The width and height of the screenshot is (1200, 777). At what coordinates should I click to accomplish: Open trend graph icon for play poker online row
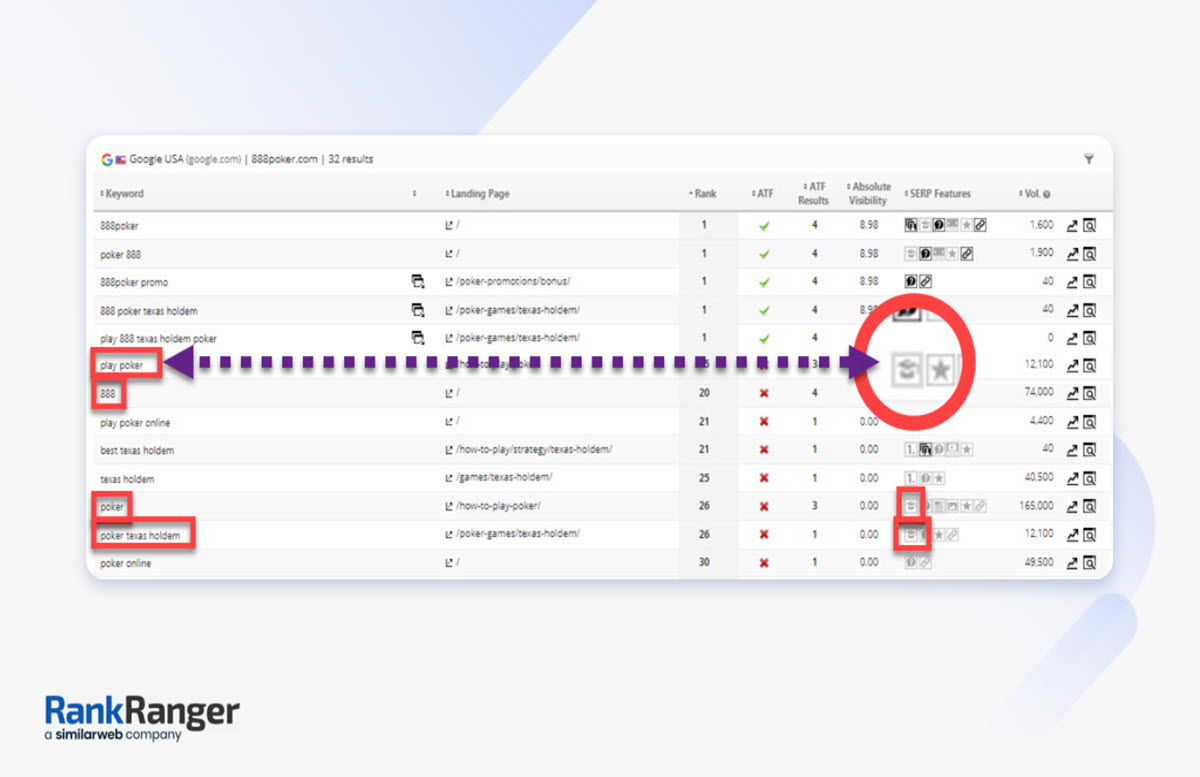pos(1072,422)
